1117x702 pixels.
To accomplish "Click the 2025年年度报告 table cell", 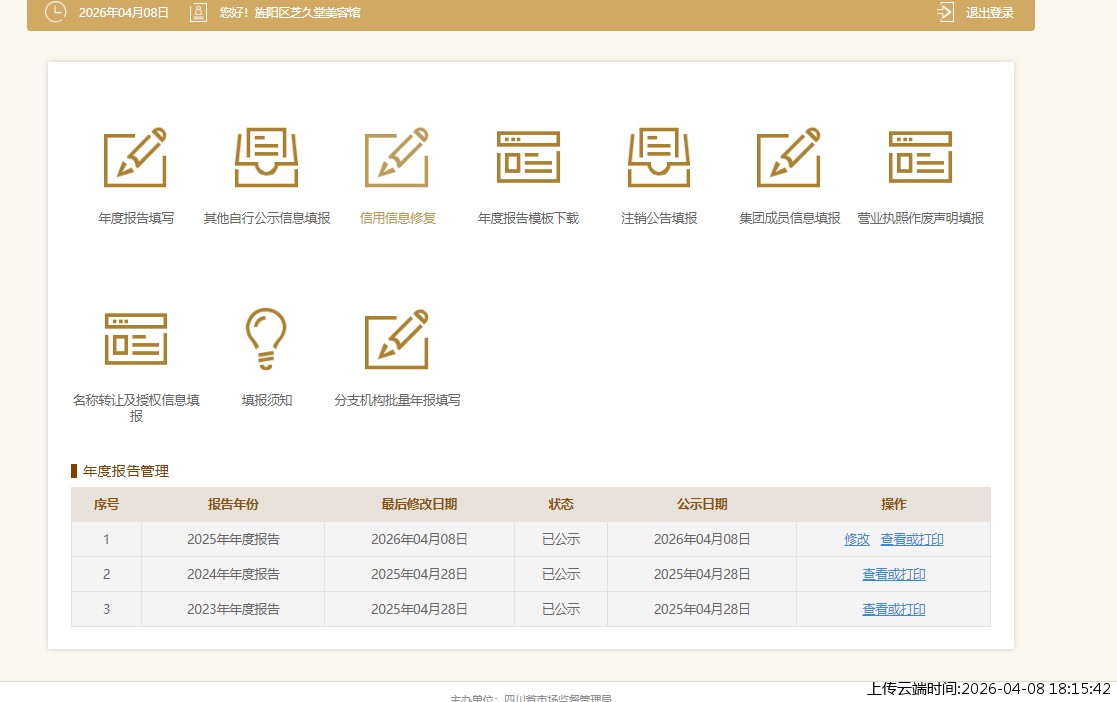I will pos(233,539).
